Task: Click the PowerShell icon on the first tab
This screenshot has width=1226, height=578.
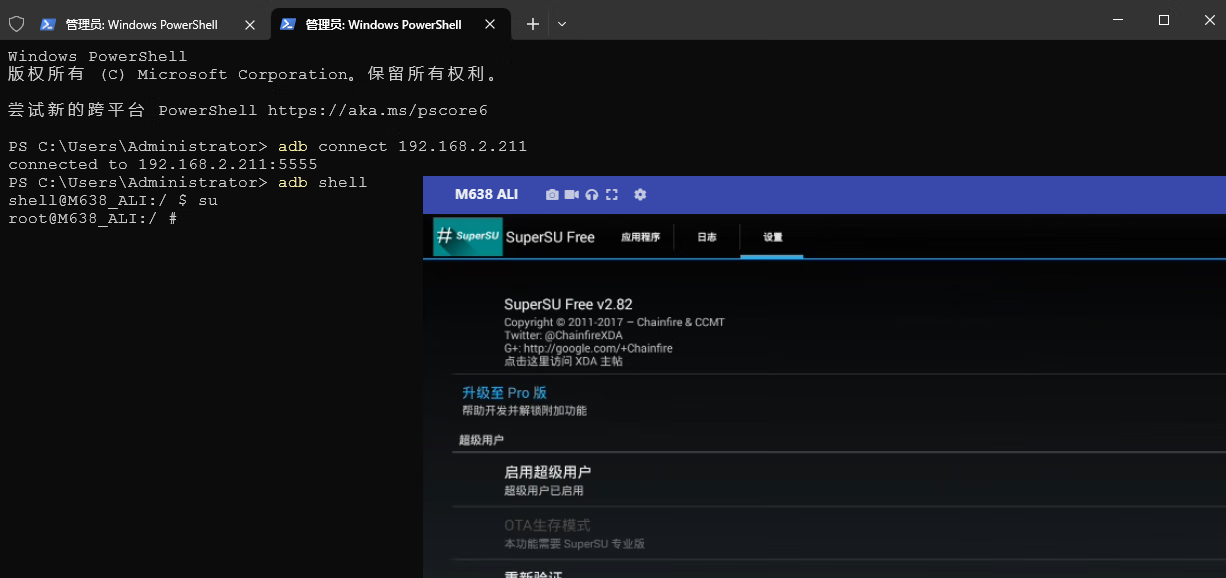Action: (x=47, y=24)
